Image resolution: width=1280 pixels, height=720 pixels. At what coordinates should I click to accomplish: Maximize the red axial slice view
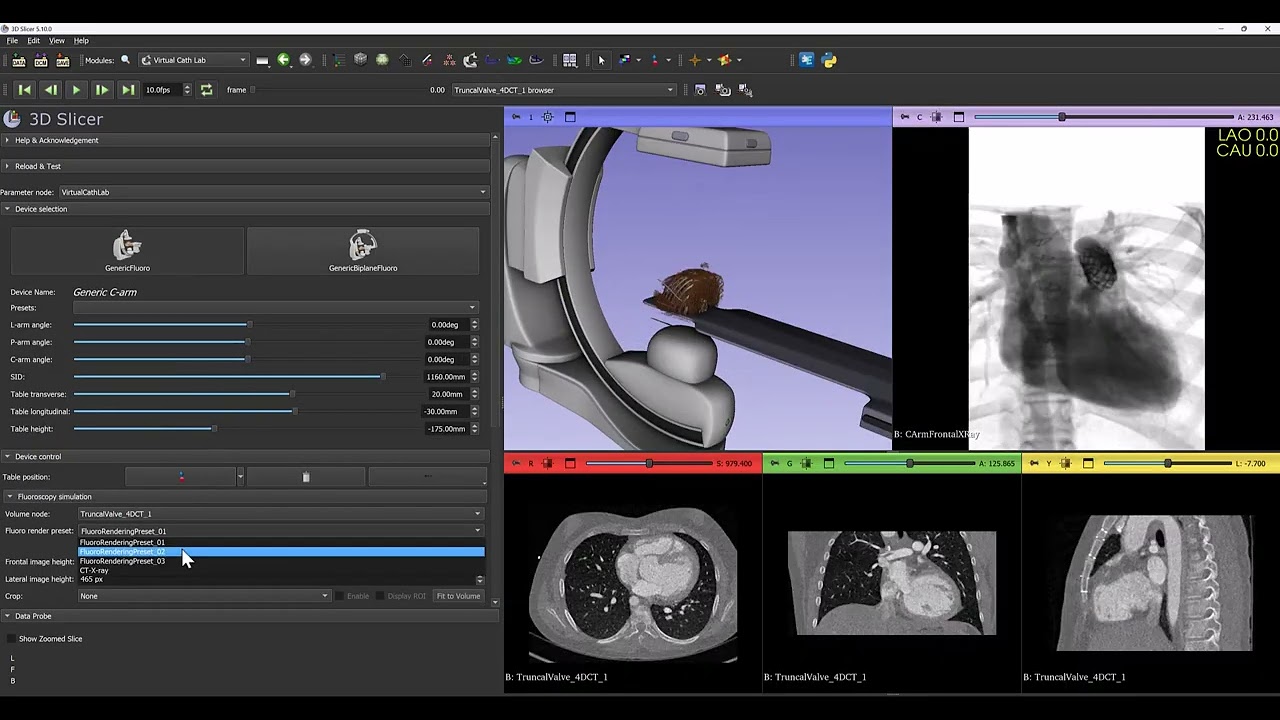coord(570,463)
